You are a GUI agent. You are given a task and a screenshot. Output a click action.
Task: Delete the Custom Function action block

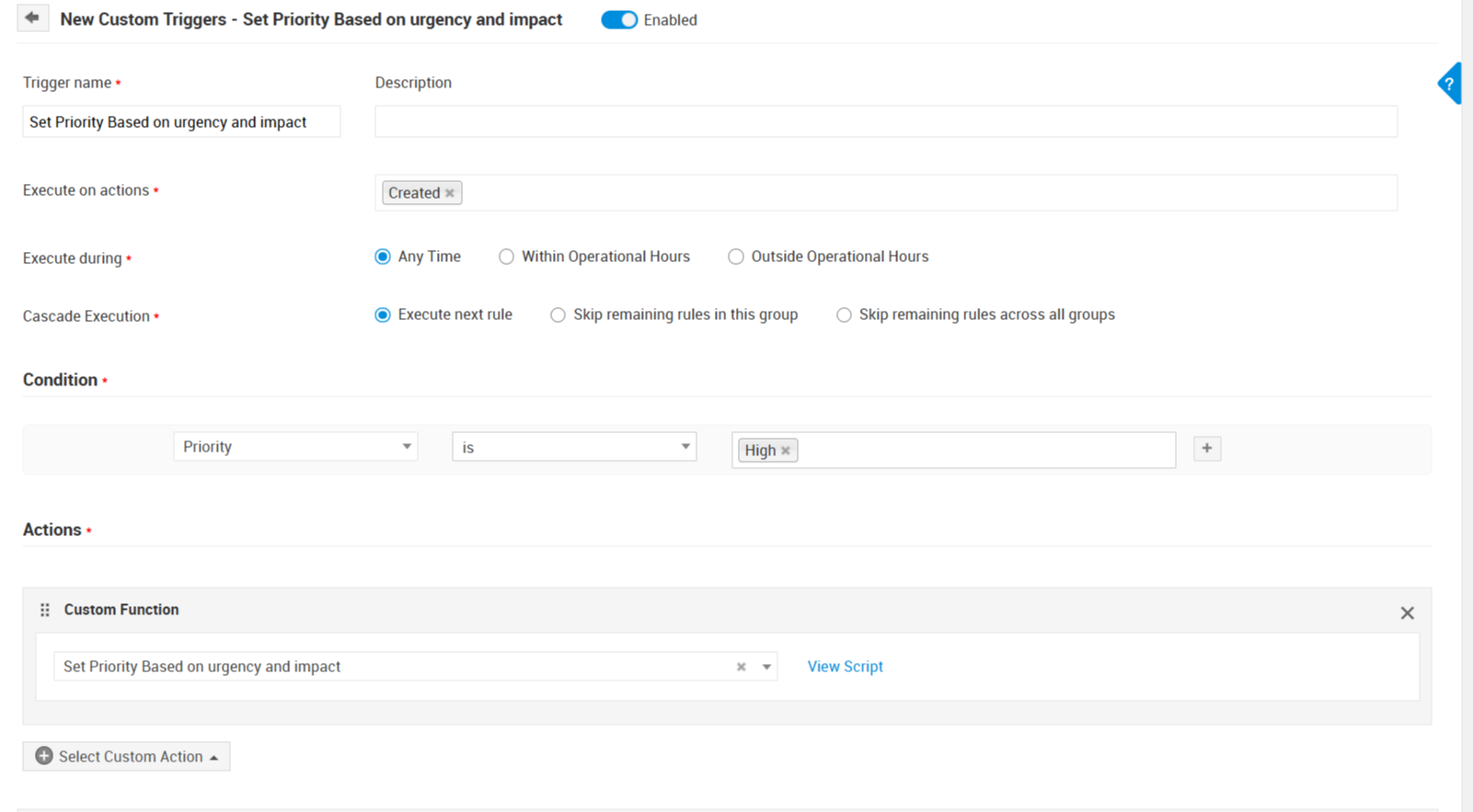(1407, 612)
